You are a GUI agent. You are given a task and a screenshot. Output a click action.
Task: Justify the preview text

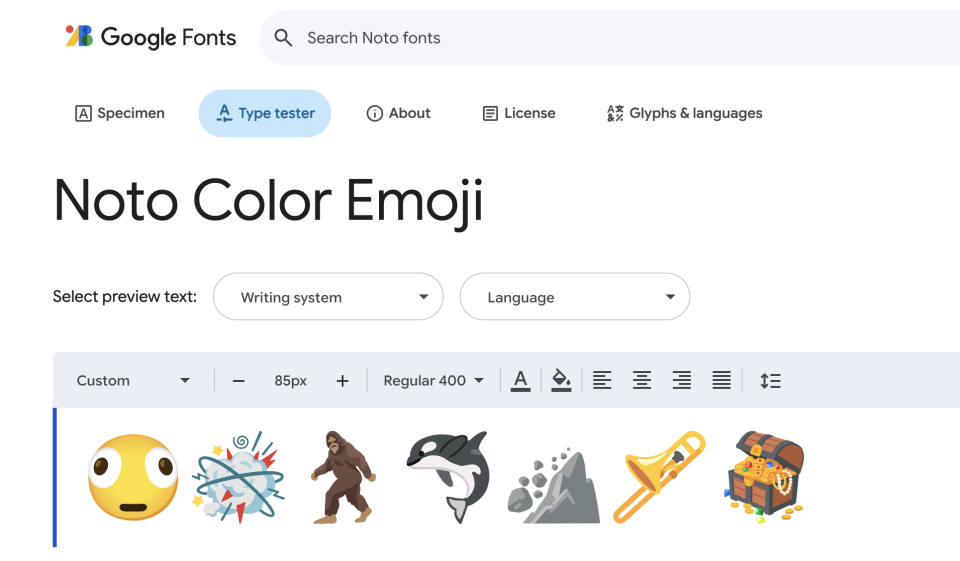(x=721, y=381)
